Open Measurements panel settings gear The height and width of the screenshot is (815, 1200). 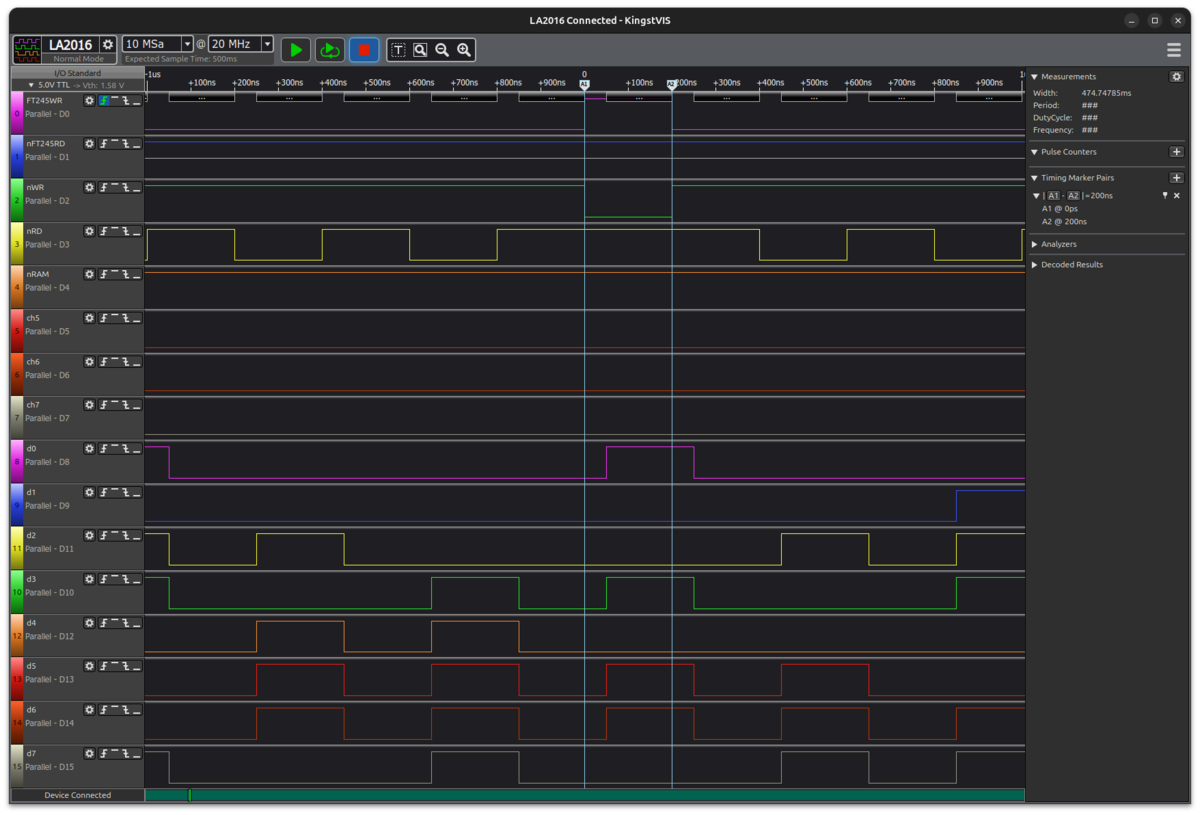coord(1176,76)
